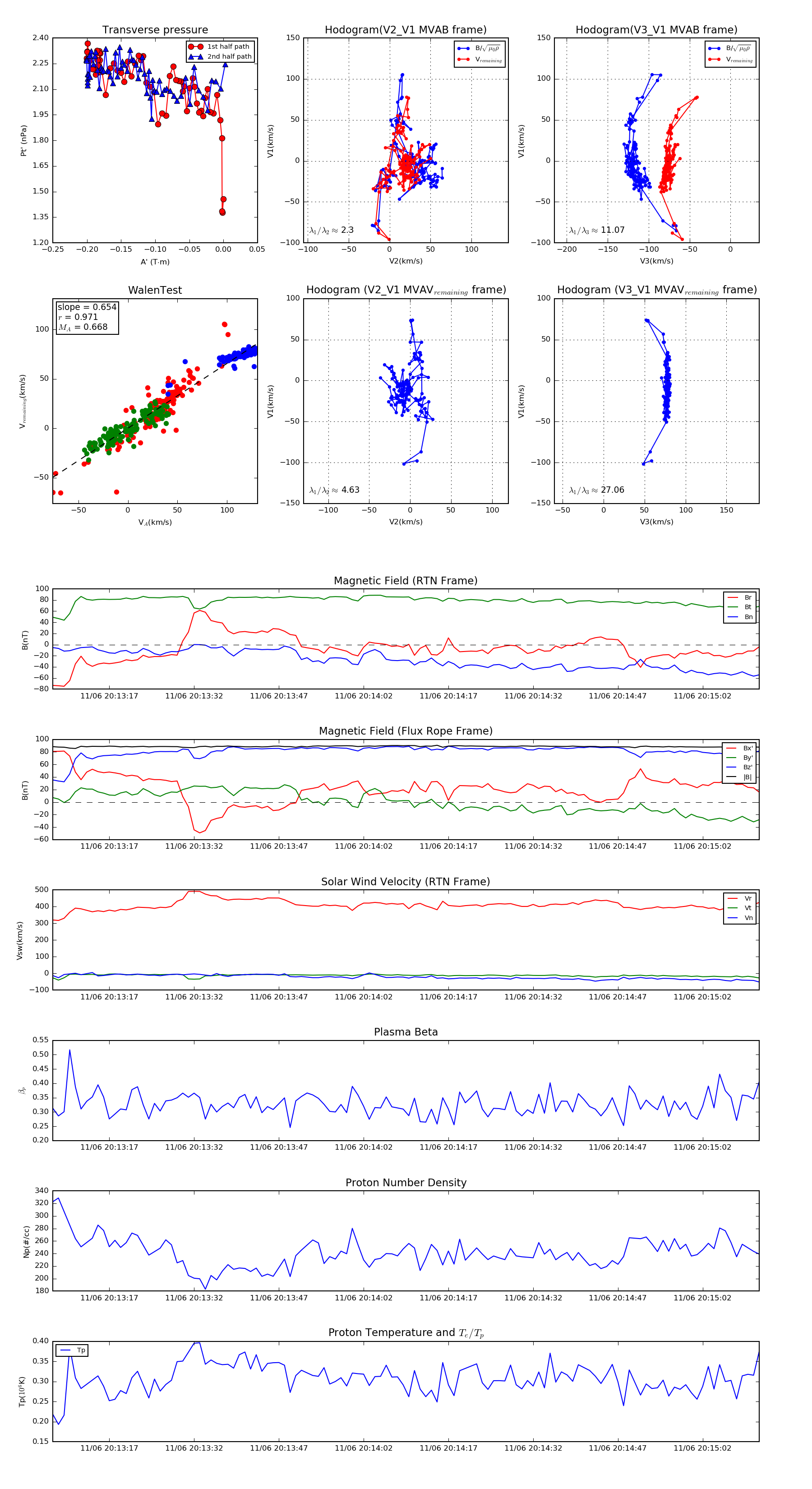Click the B/√(μ0ρ) legend entry in V2_V1 MVAB hodogram
The width and height of the screenshot is (812, 1489).
click(479, 49)
